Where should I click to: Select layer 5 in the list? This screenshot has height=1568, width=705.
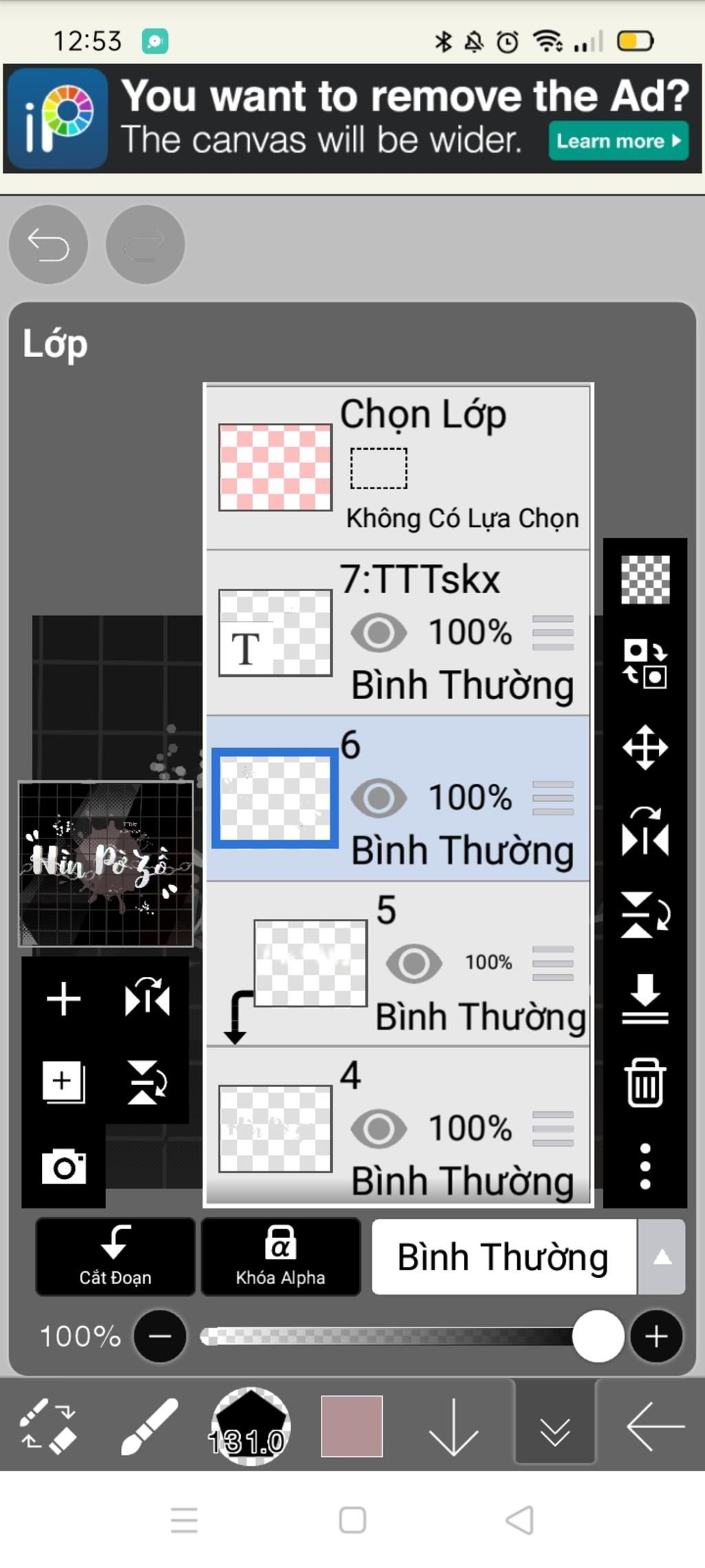click(398, 964)
